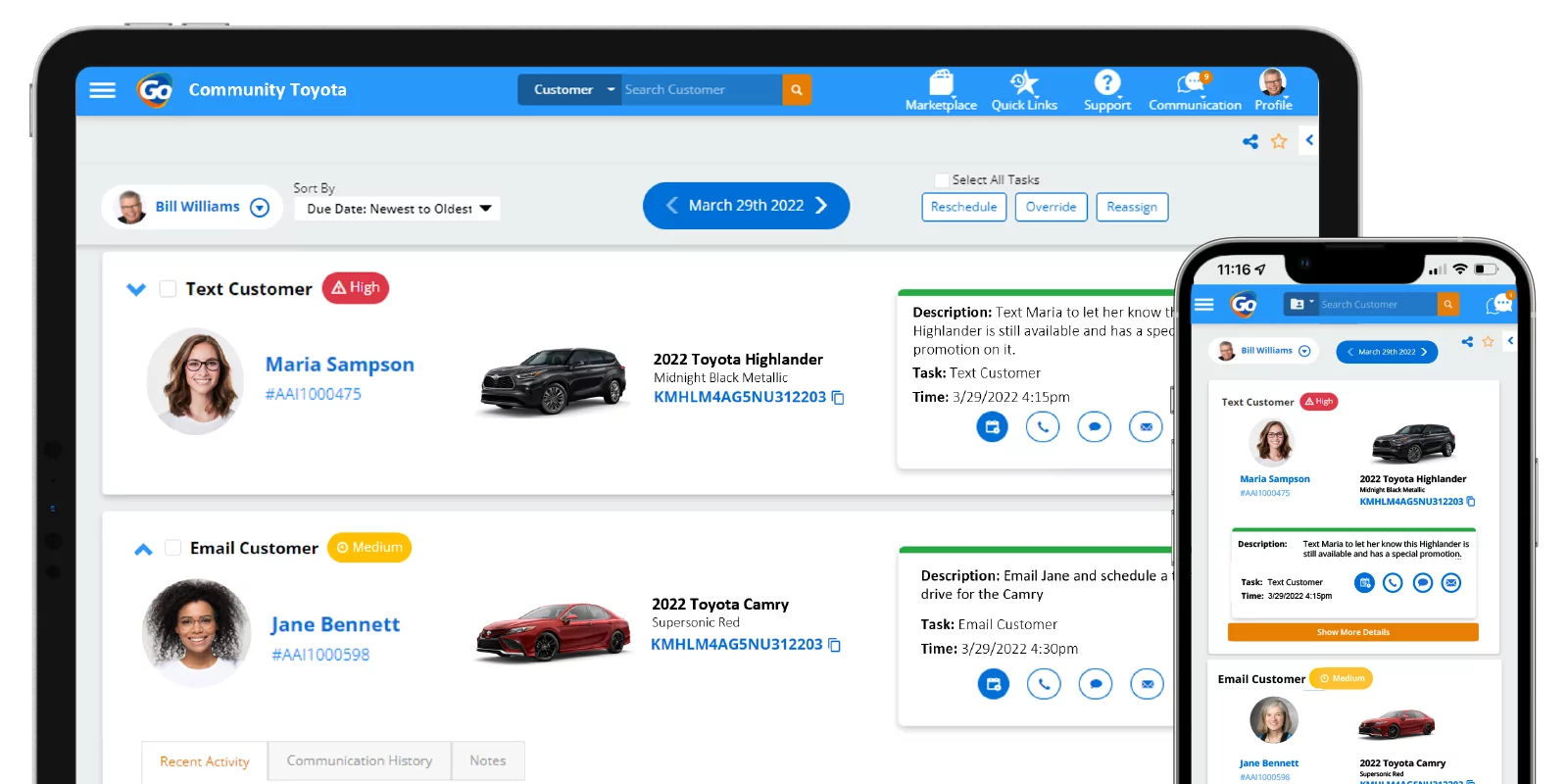Copy the Camry VIN on the tablet
1568x784 pixels.
[835, 645]
